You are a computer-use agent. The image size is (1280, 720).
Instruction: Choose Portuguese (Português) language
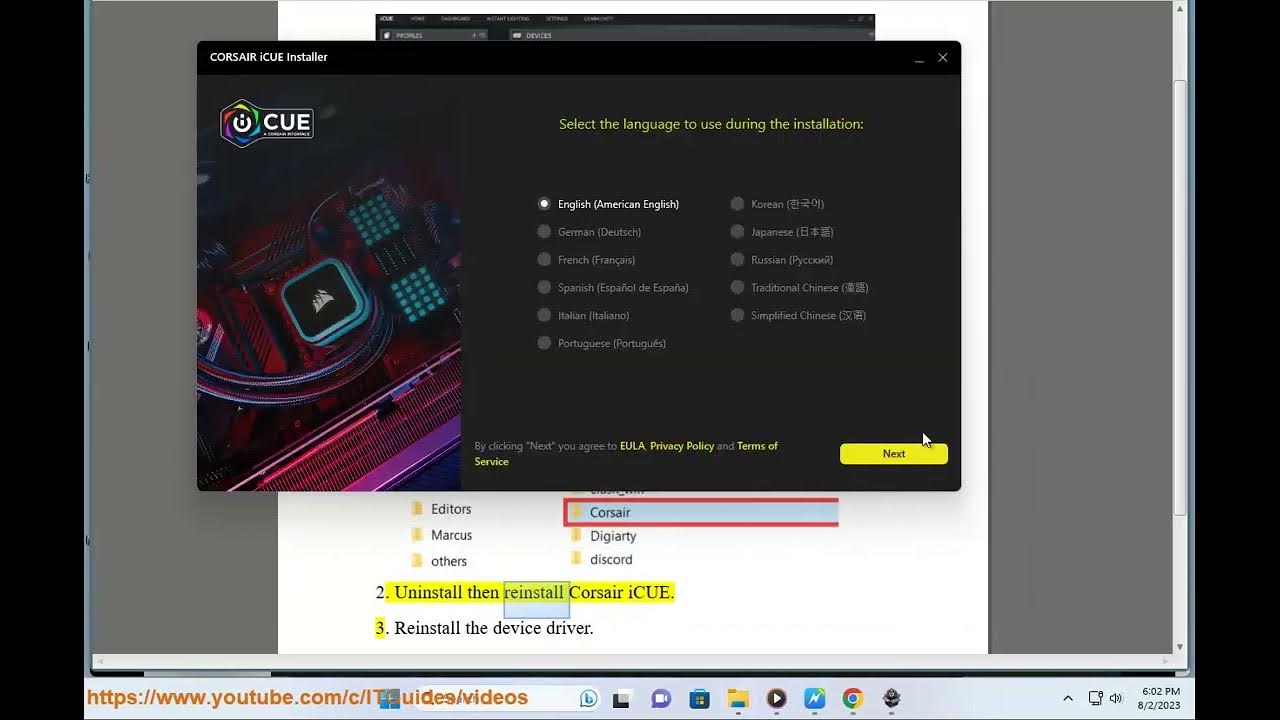(602, 344)
